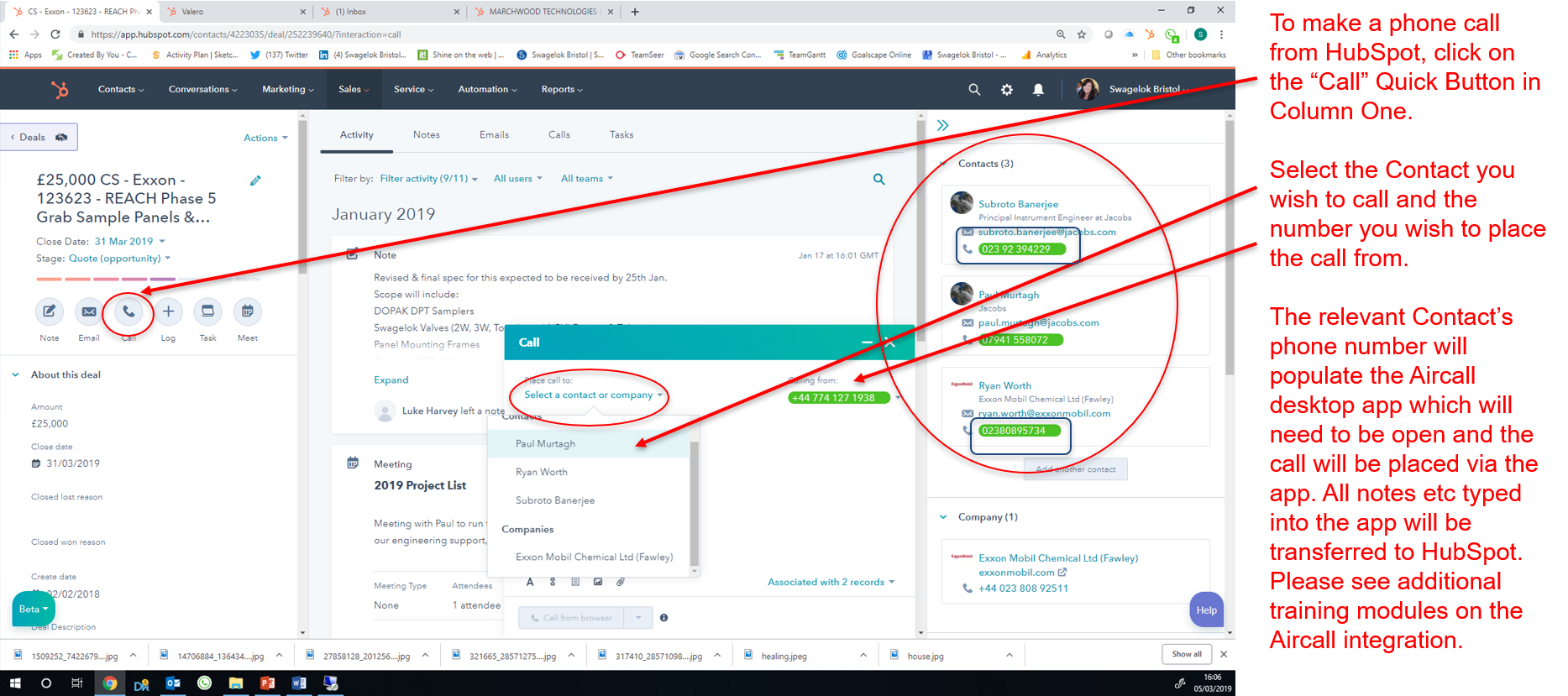Image resolution: width=1568 pixels, height=696 pixels.
Task: Click the HubSpot sprocket logo
Action: tap(60, 89)
